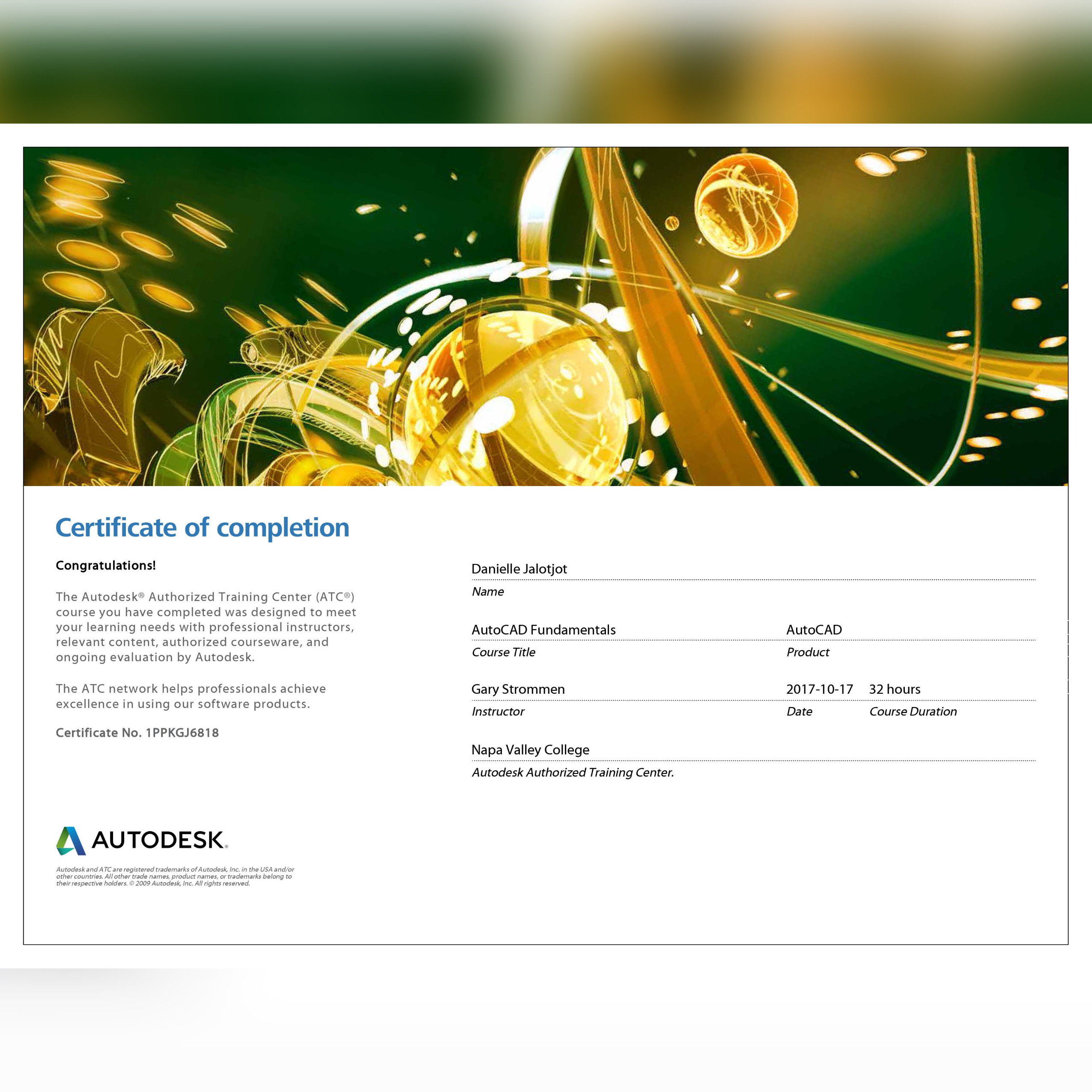1092x1092 pixels.
Task: Click the '32 hours' duration value
Action: tap(895, 689)
